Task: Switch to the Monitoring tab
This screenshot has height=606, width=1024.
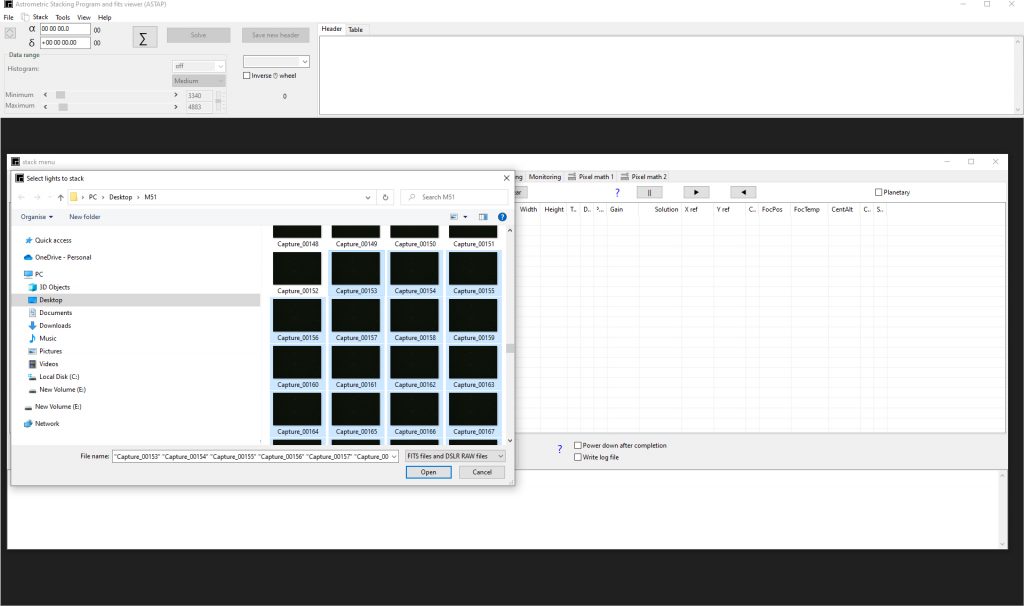Action: (545, 177)
